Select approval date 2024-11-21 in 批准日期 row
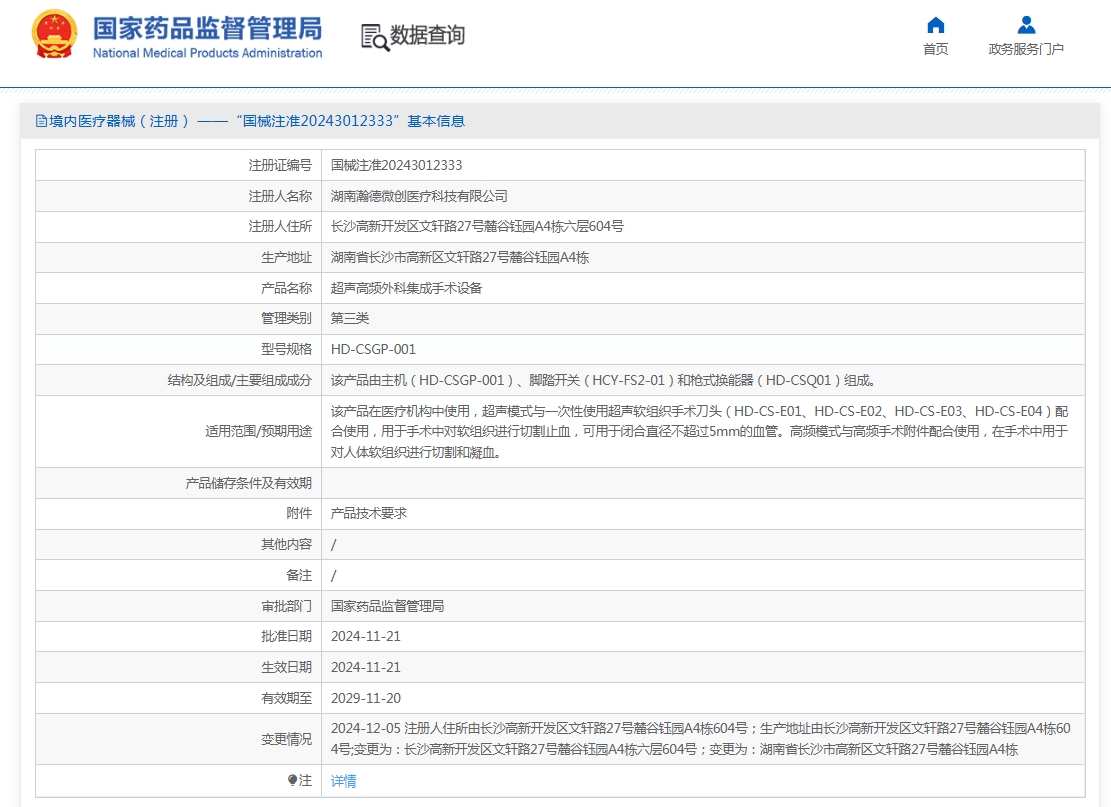Image resolution: width=1111 pixels, height=807 pixels. 366,636
